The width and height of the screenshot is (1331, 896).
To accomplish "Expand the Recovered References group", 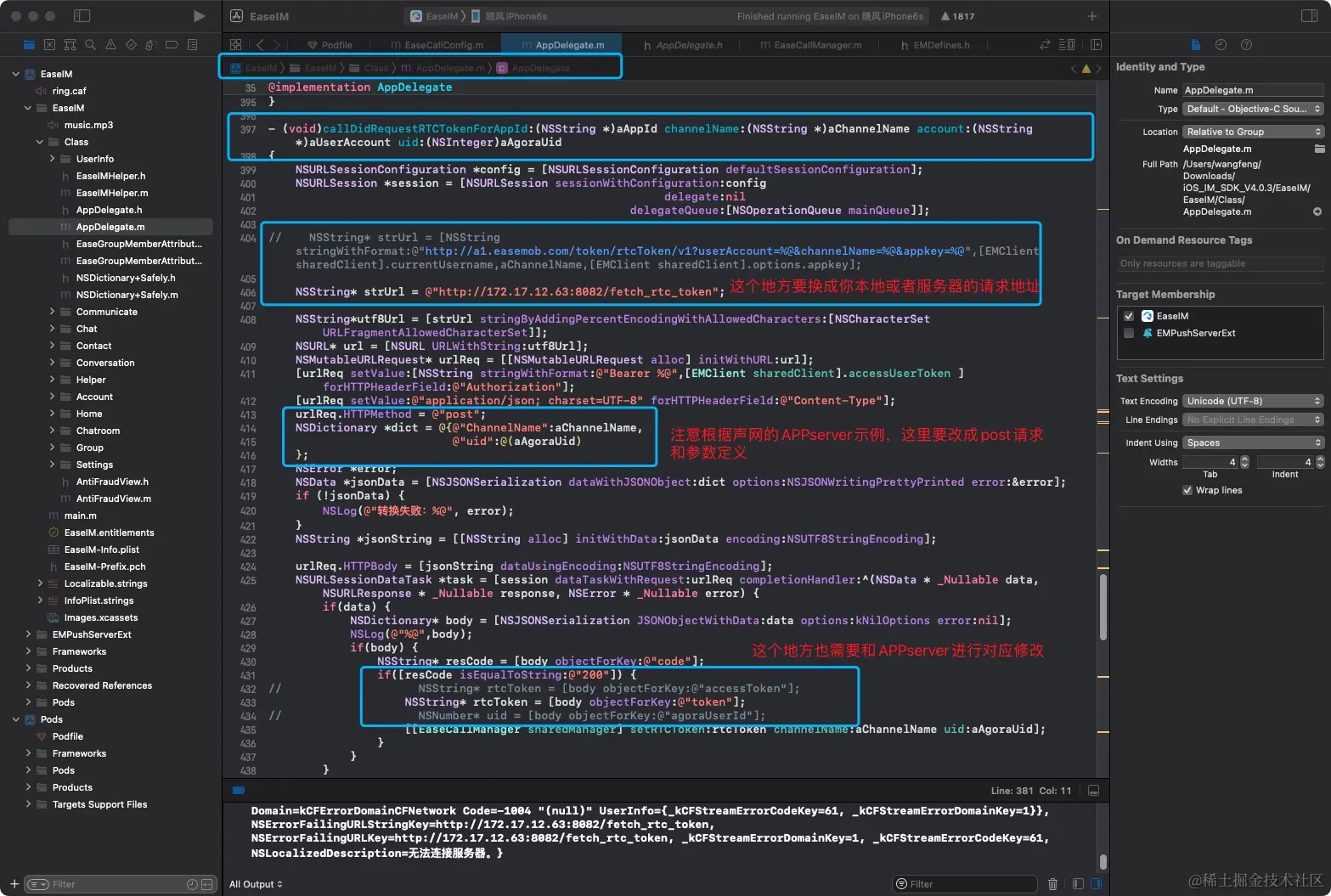I will click(x=28, y=685).
